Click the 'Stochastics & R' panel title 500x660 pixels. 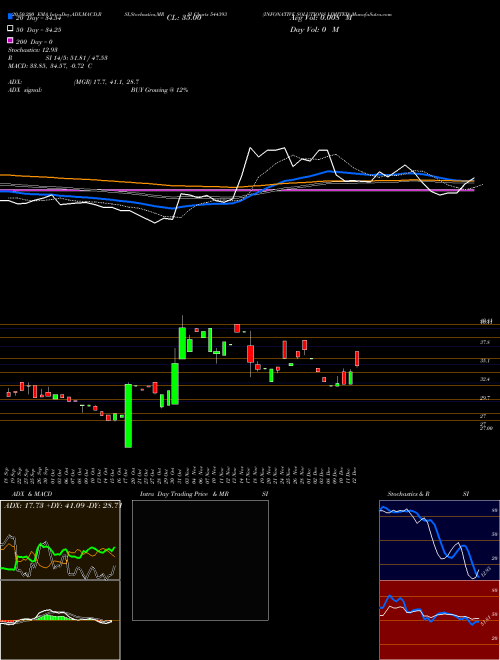click(x=408, y=494)
